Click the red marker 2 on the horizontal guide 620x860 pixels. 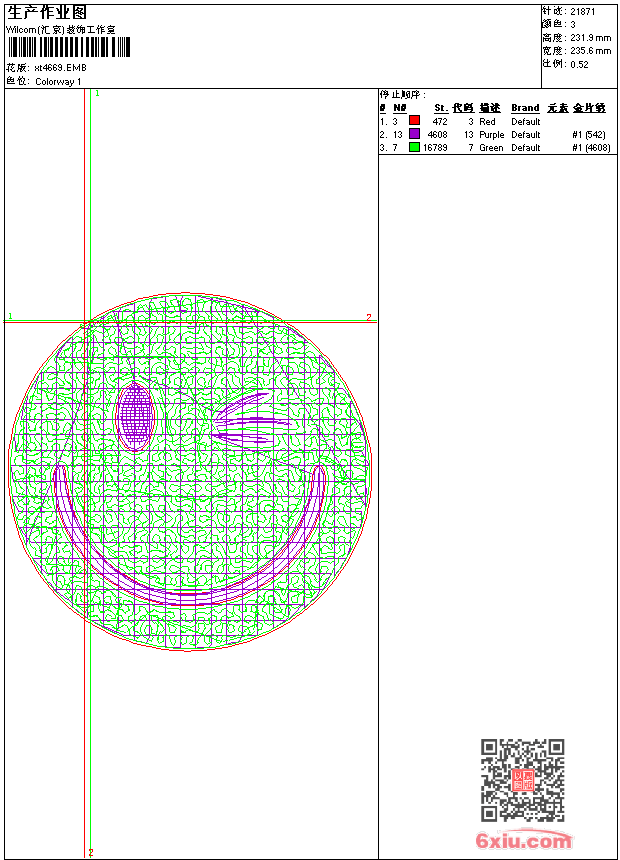tap(368, 317)
